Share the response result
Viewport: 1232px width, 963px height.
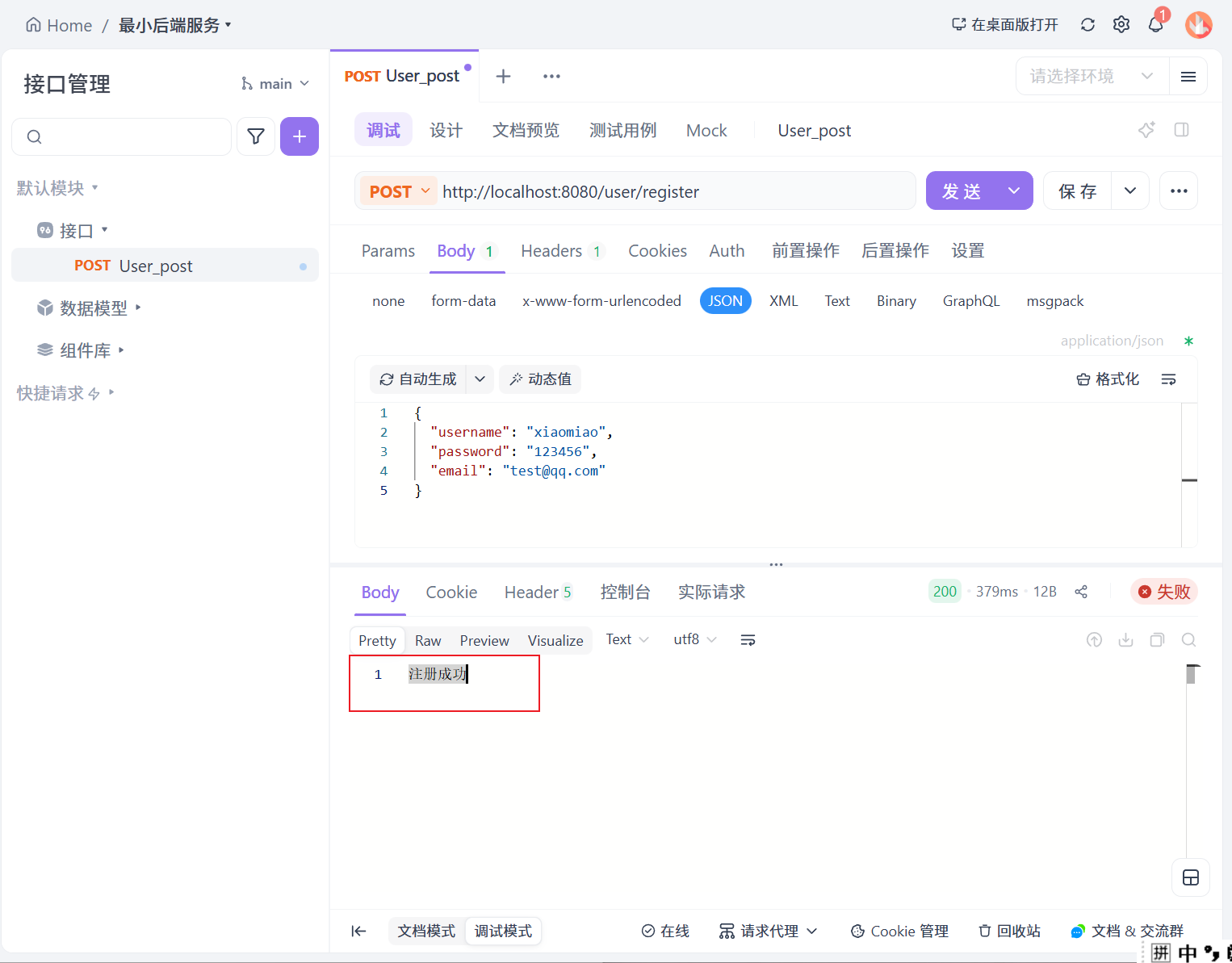1081,591
